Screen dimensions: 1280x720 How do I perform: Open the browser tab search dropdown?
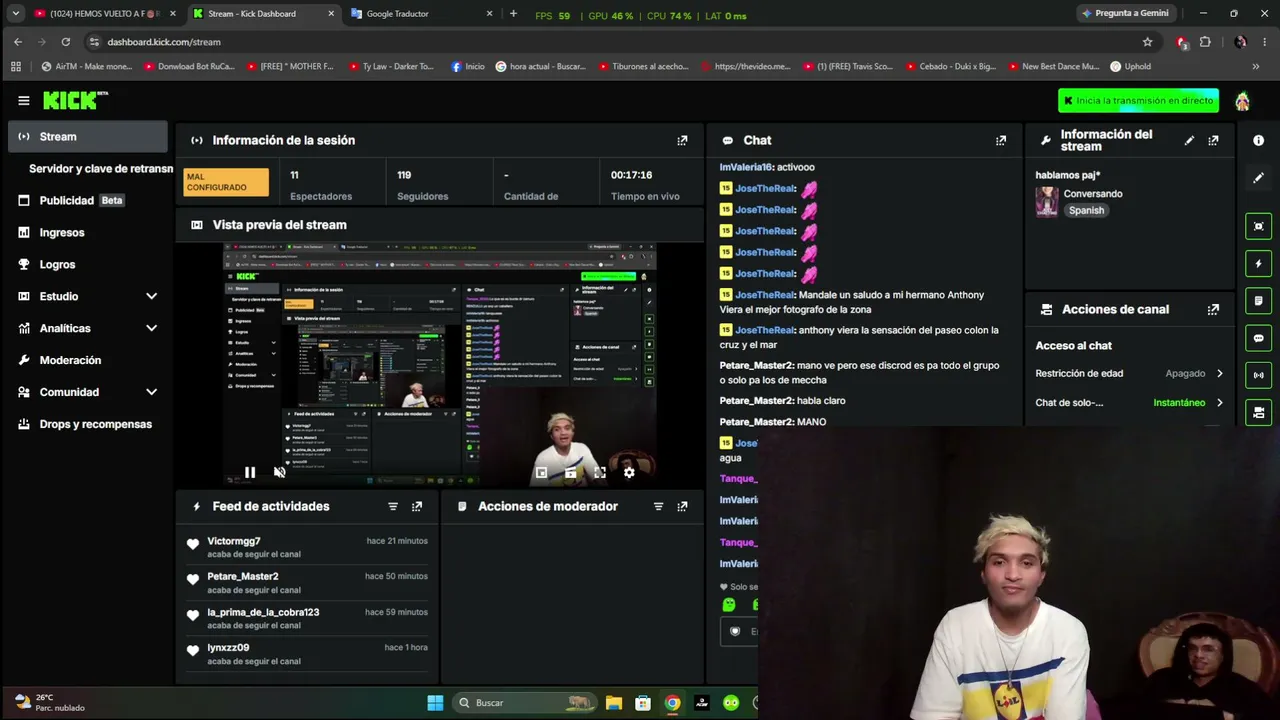(15, 14)
